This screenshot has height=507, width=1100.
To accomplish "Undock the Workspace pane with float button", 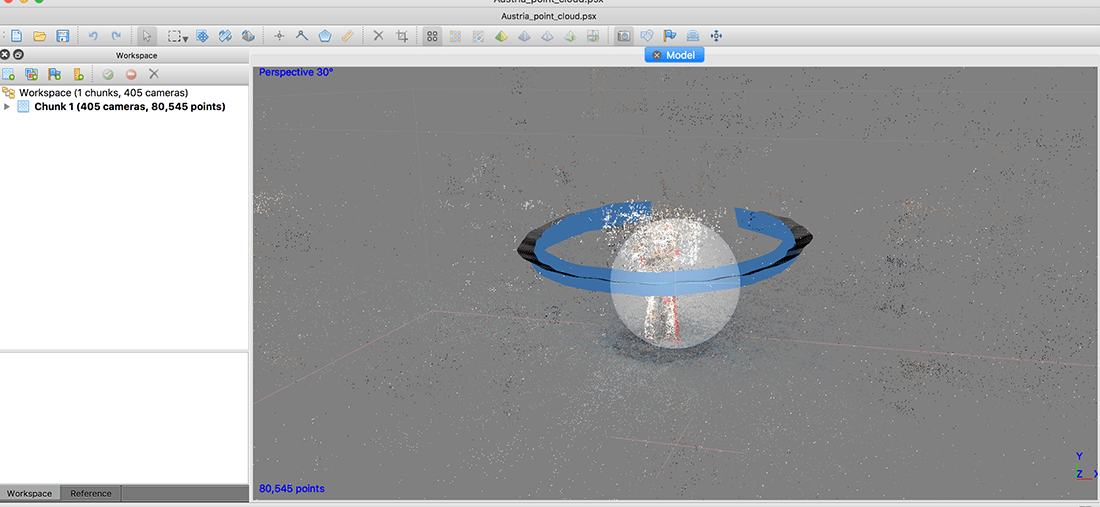I will click(18, 55).
